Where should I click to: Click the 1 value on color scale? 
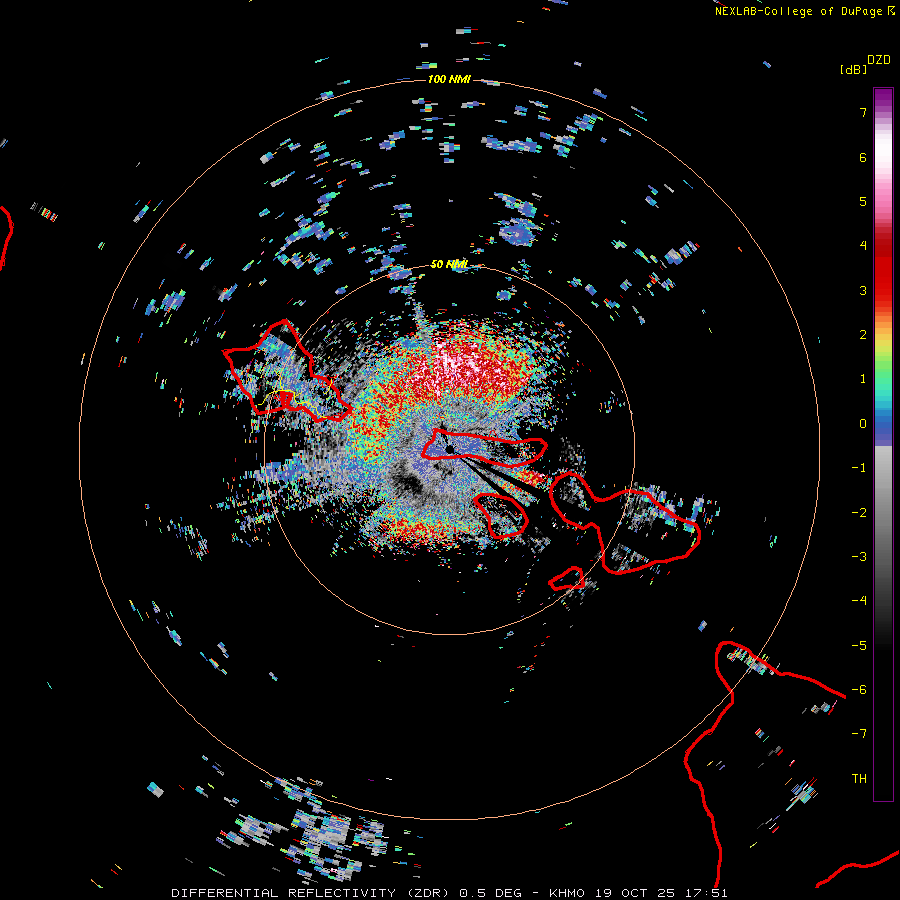(863, 379)
